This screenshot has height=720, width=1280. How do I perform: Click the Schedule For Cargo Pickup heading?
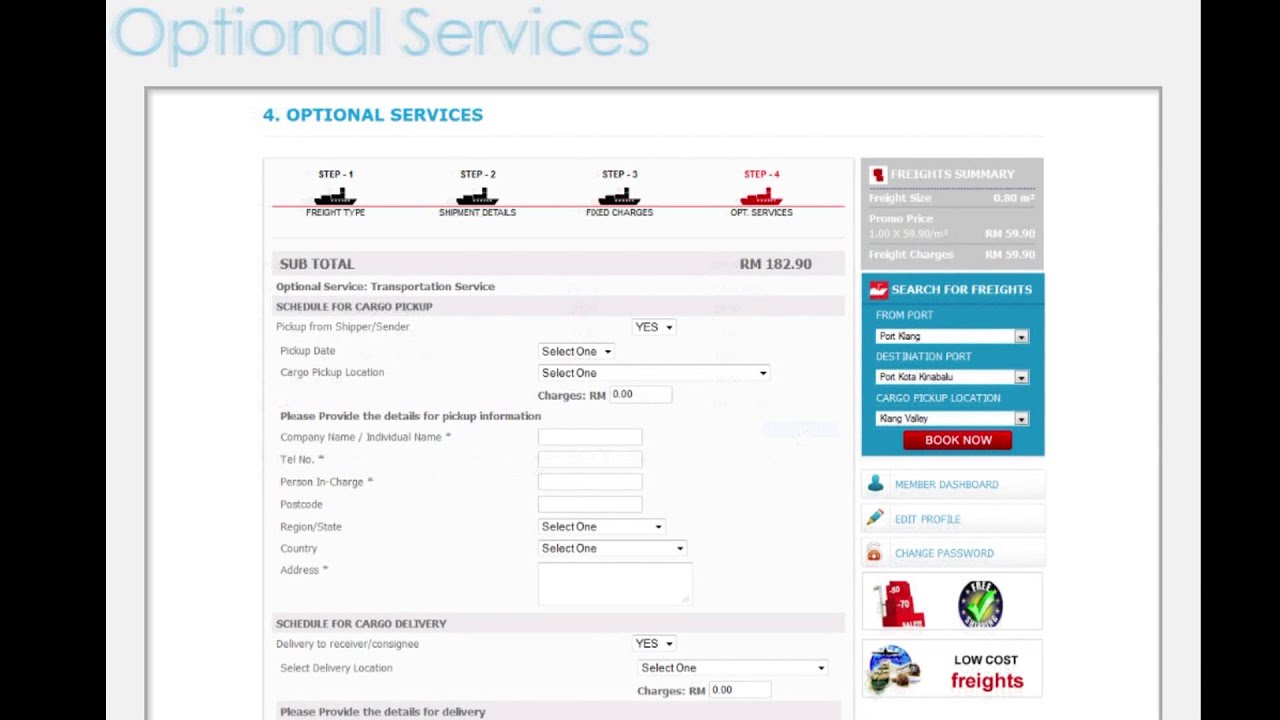(354, 307)
